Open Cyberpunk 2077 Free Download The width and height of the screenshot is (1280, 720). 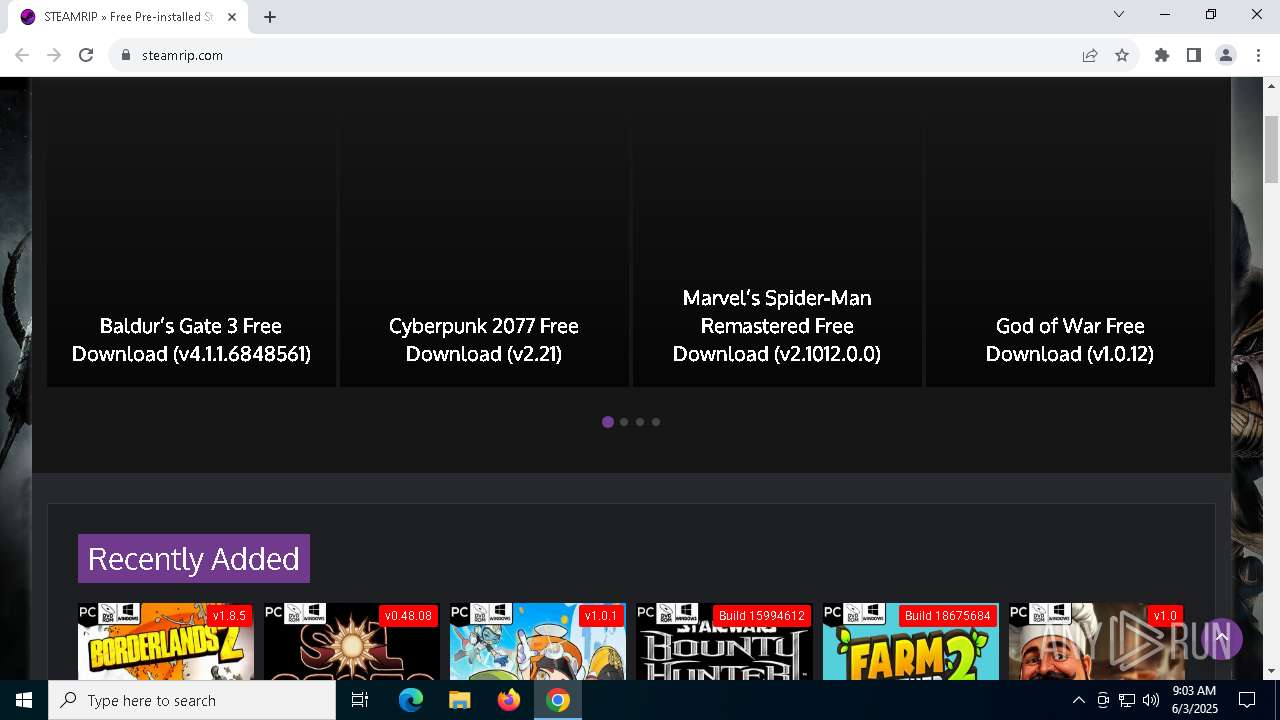click(484, 340)
